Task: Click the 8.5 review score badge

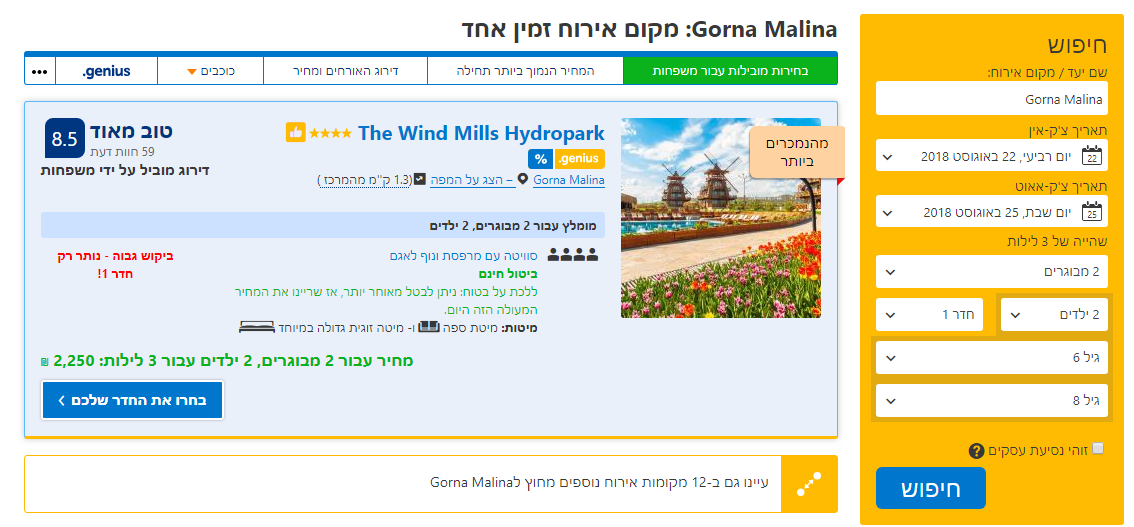Action: 65,139
